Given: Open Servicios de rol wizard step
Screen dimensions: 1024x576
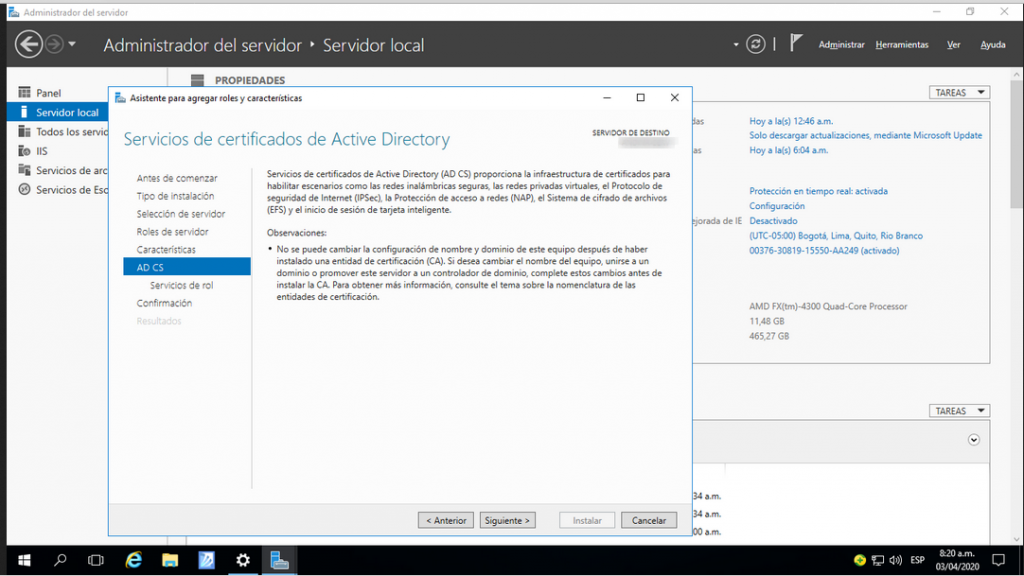Looking at the screenshot, I should click(182, 285).
